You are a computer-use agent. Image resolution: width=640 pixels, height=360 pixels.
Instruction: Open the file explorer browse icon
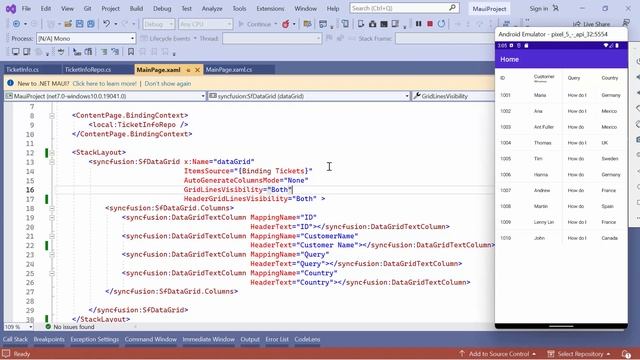pos(307,24)
